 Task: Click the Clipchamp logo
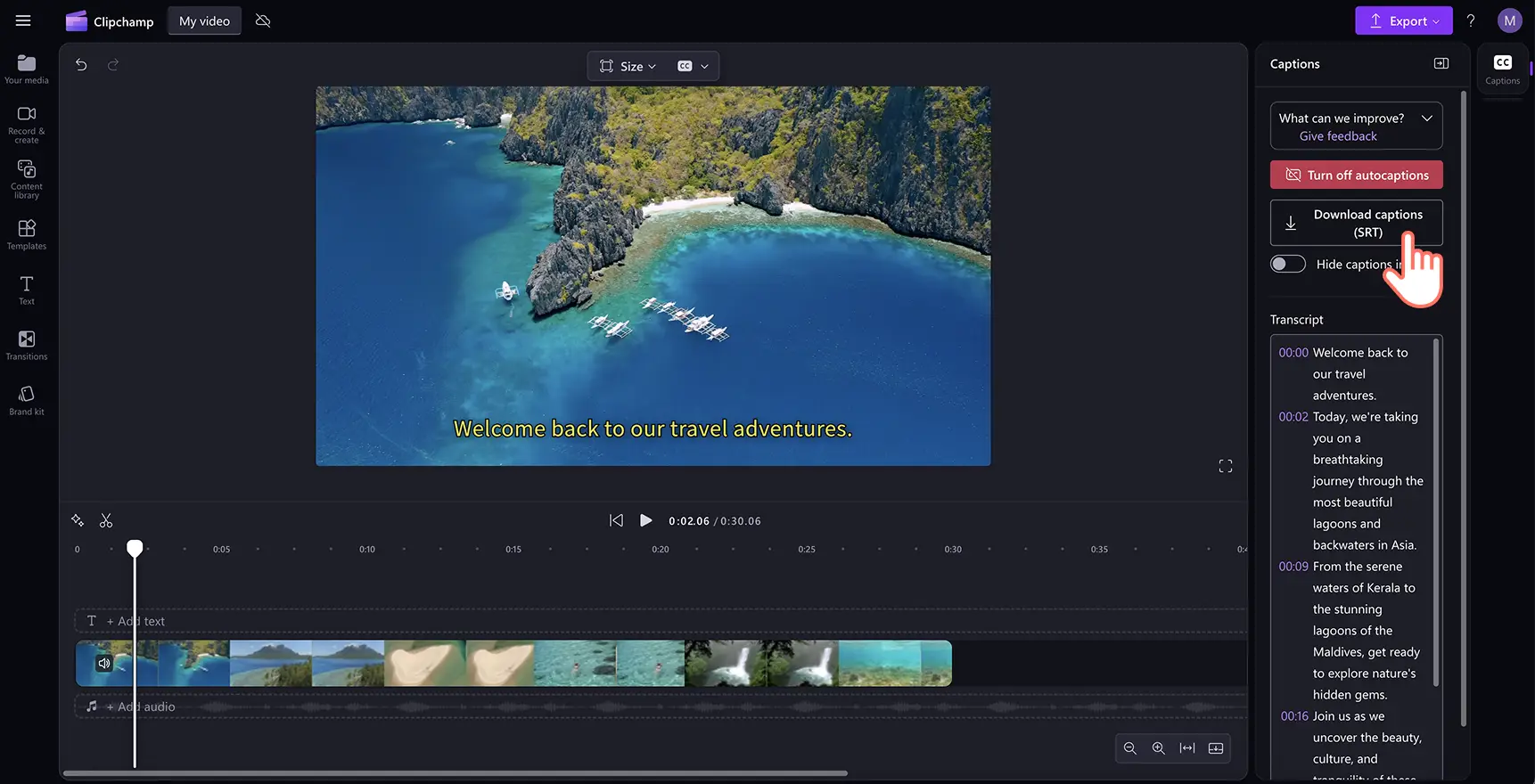click(110, 21)
